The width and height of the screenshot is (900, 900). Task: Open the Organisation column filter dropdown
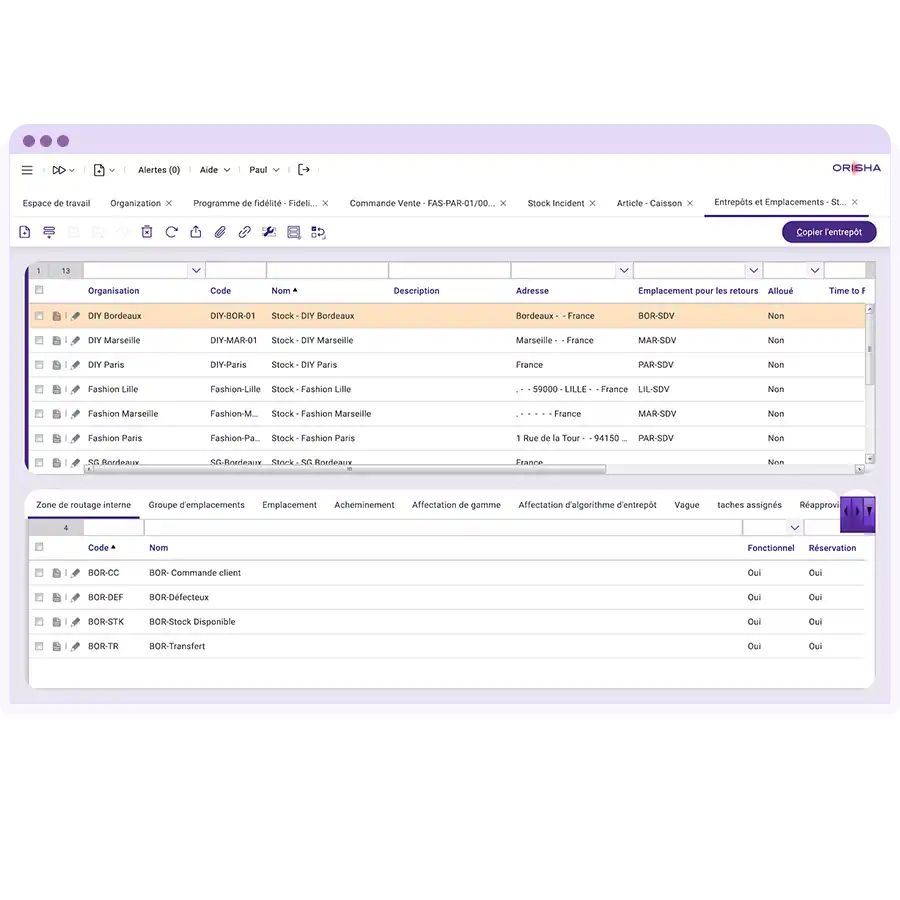pos(195,271)
